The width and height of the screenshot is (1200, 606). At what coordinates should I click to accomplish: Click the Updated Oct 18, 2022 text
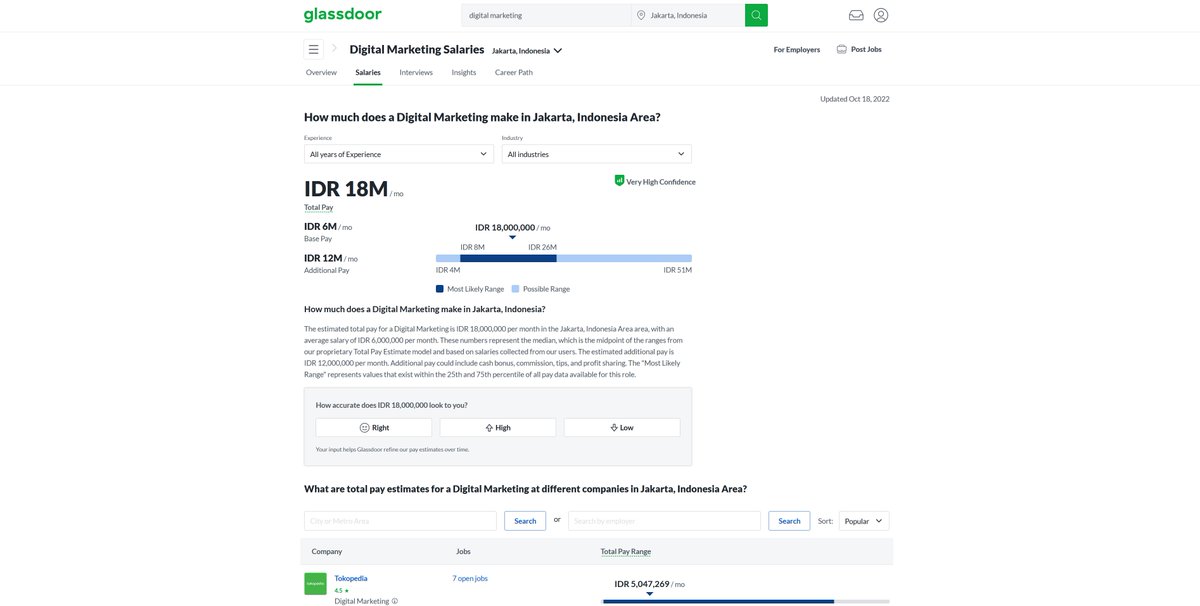[x=855, y=99]
